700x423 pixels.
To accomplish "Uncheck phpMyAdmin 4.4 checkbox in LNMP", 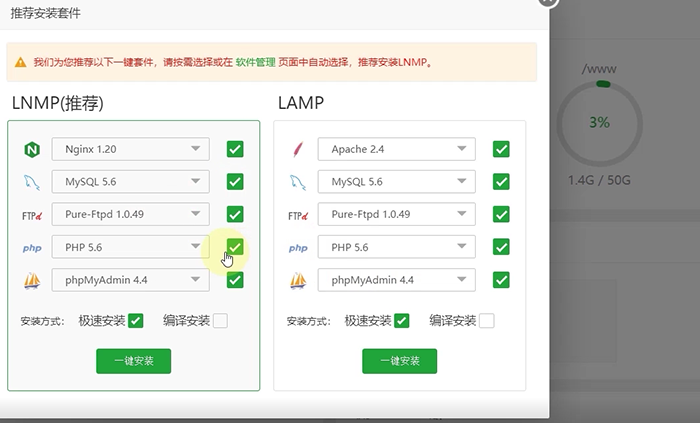I will click(x=235, y=280).
